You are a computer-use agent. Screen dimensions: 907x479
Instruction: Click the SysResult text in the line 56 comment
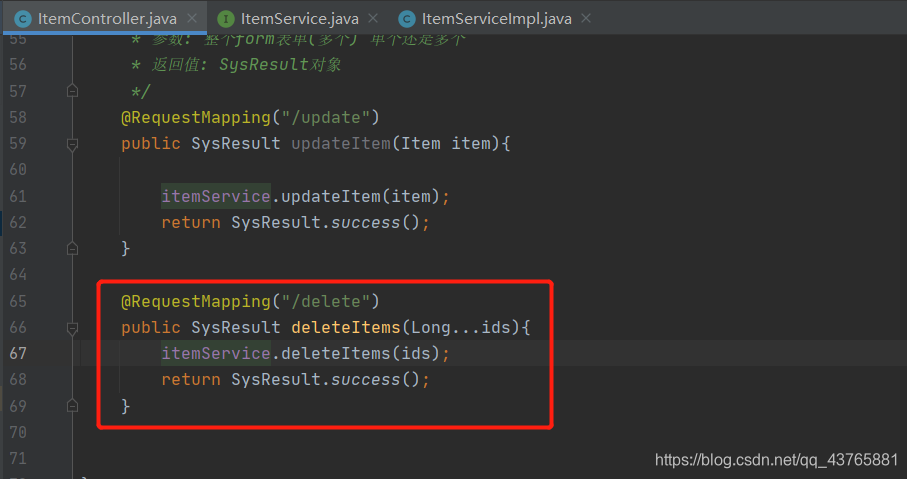(264, 64)
